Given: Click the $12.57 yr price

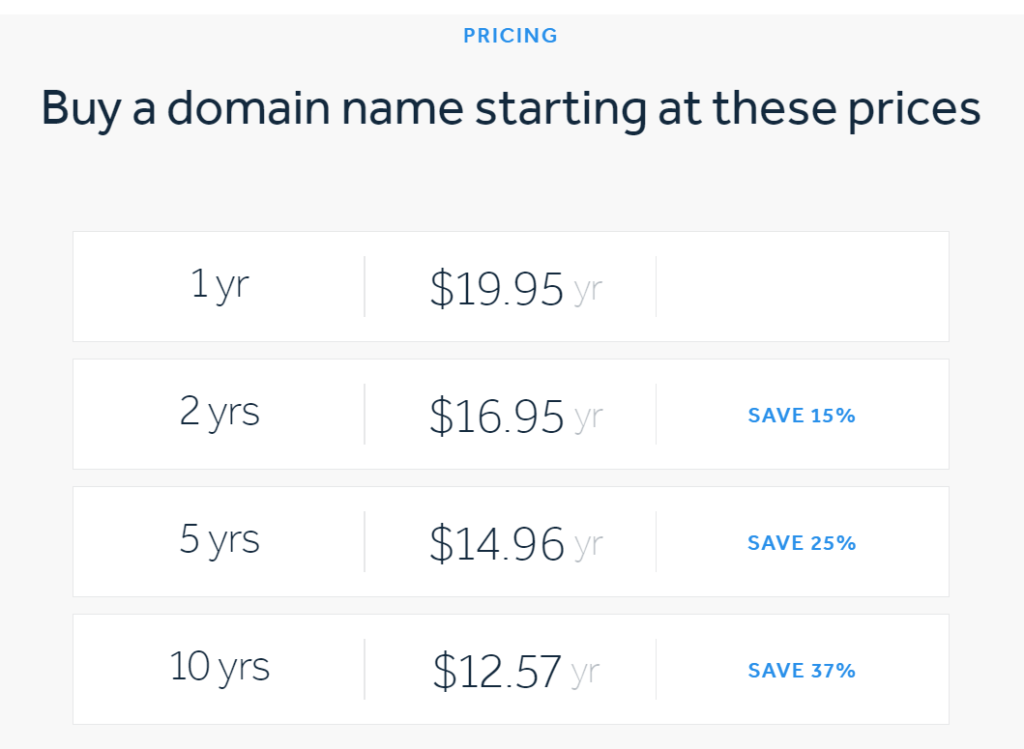Looking at the screenshot, I should click(516, 671).
